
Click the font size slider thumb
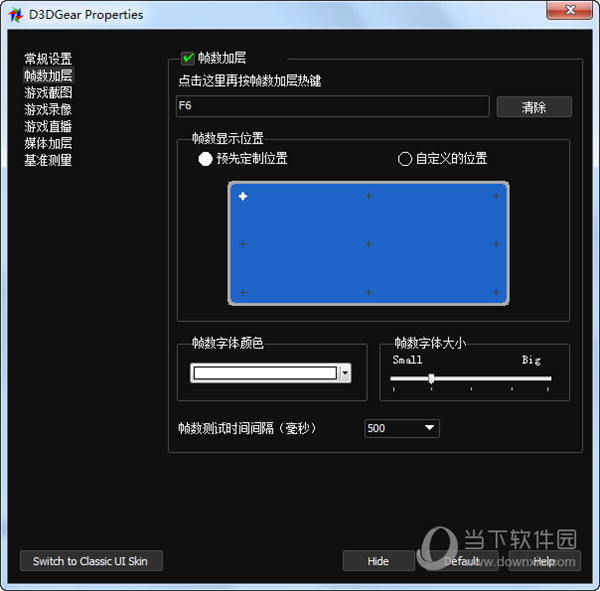431,379
